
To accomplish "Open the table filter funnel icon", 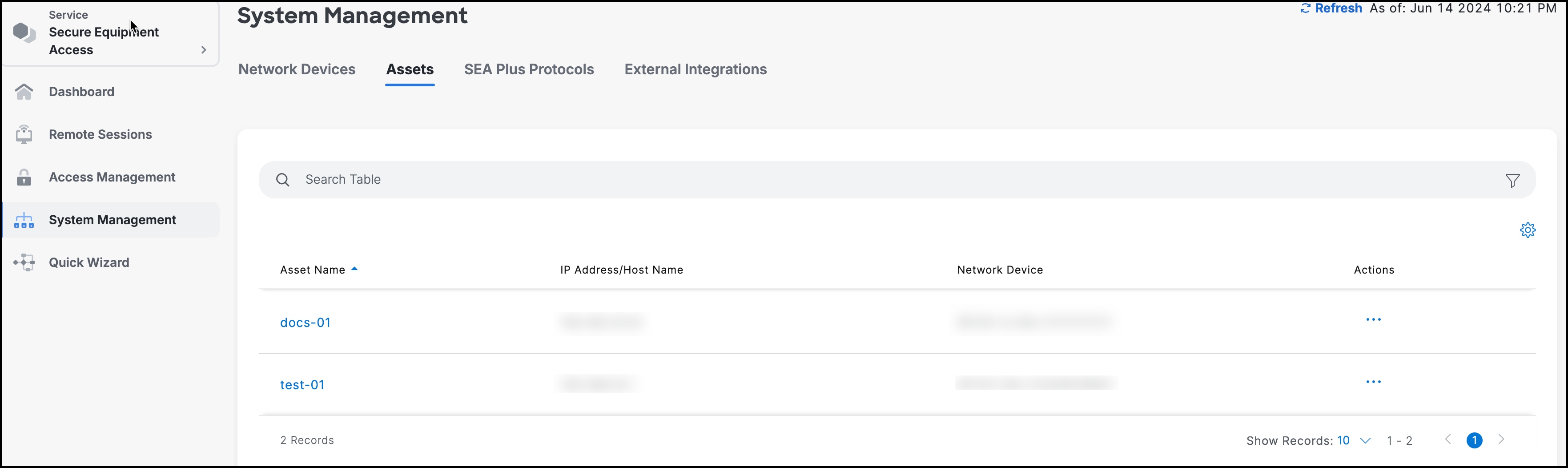I will (1512, 181).
